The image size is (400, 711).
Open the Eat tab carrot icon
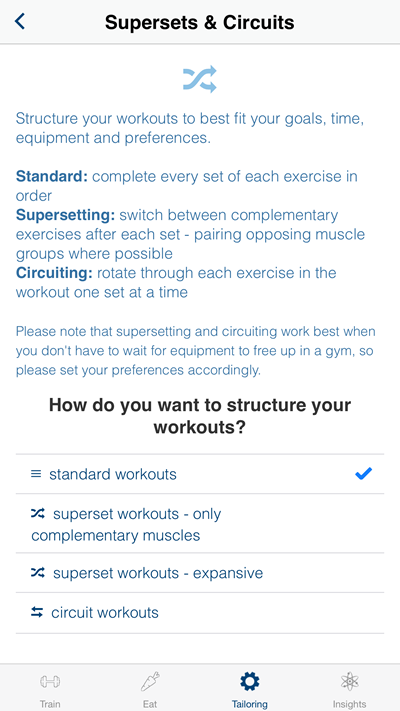(150, 682)
